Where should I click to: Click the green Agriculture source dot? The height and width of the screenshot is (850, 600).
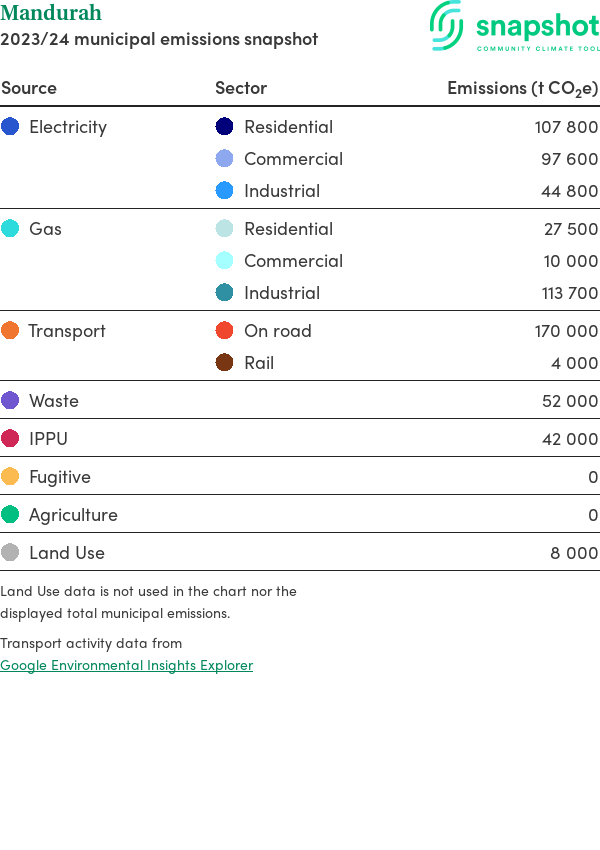click(x=10, y=515)
